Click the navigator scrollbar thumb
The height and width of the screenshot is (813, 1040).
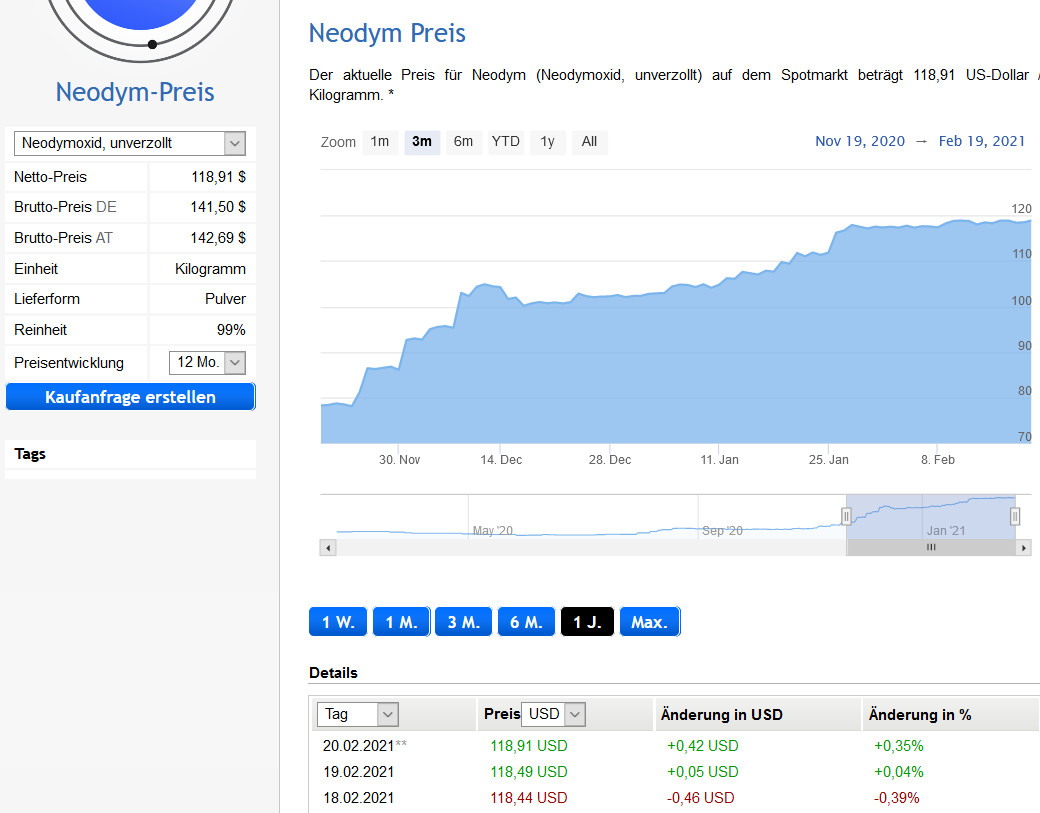[x=931, y=548]
